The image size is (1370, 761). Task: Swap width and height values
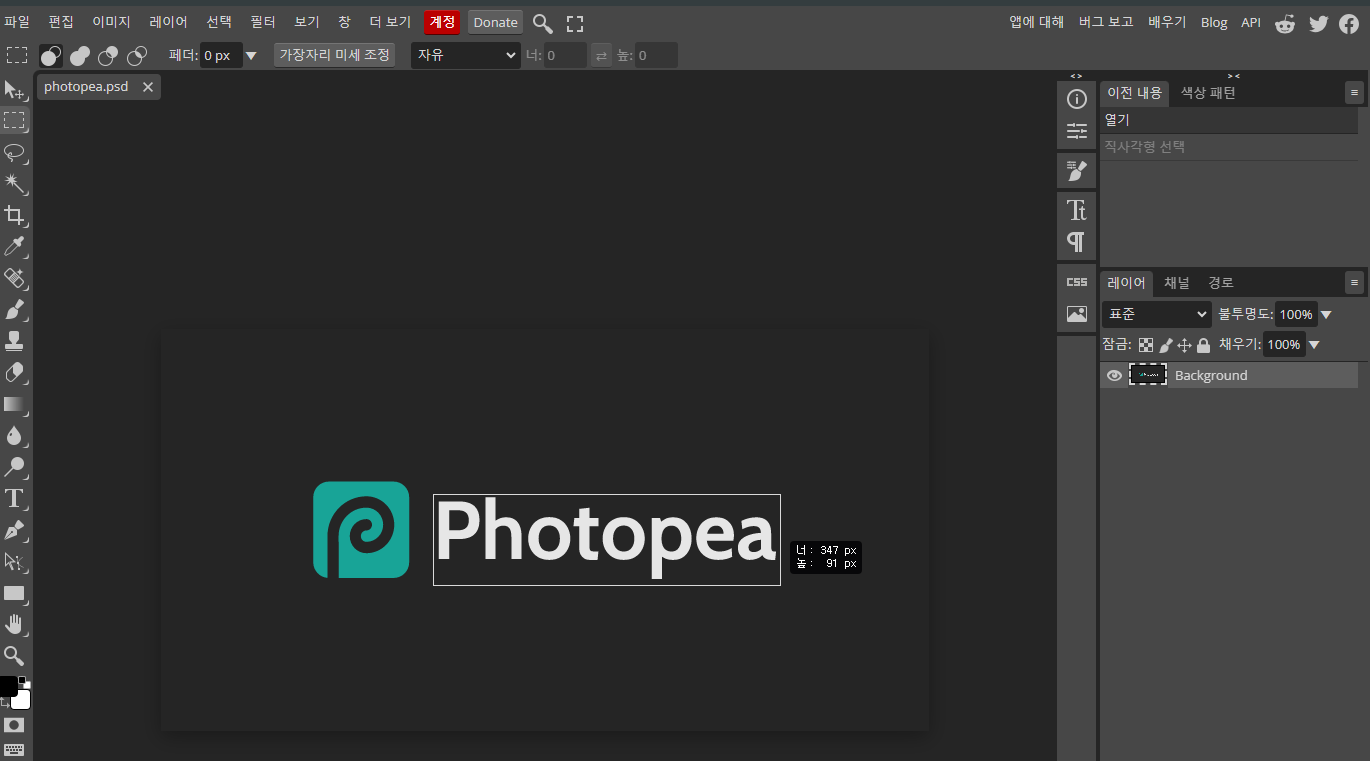pos(601,56)
